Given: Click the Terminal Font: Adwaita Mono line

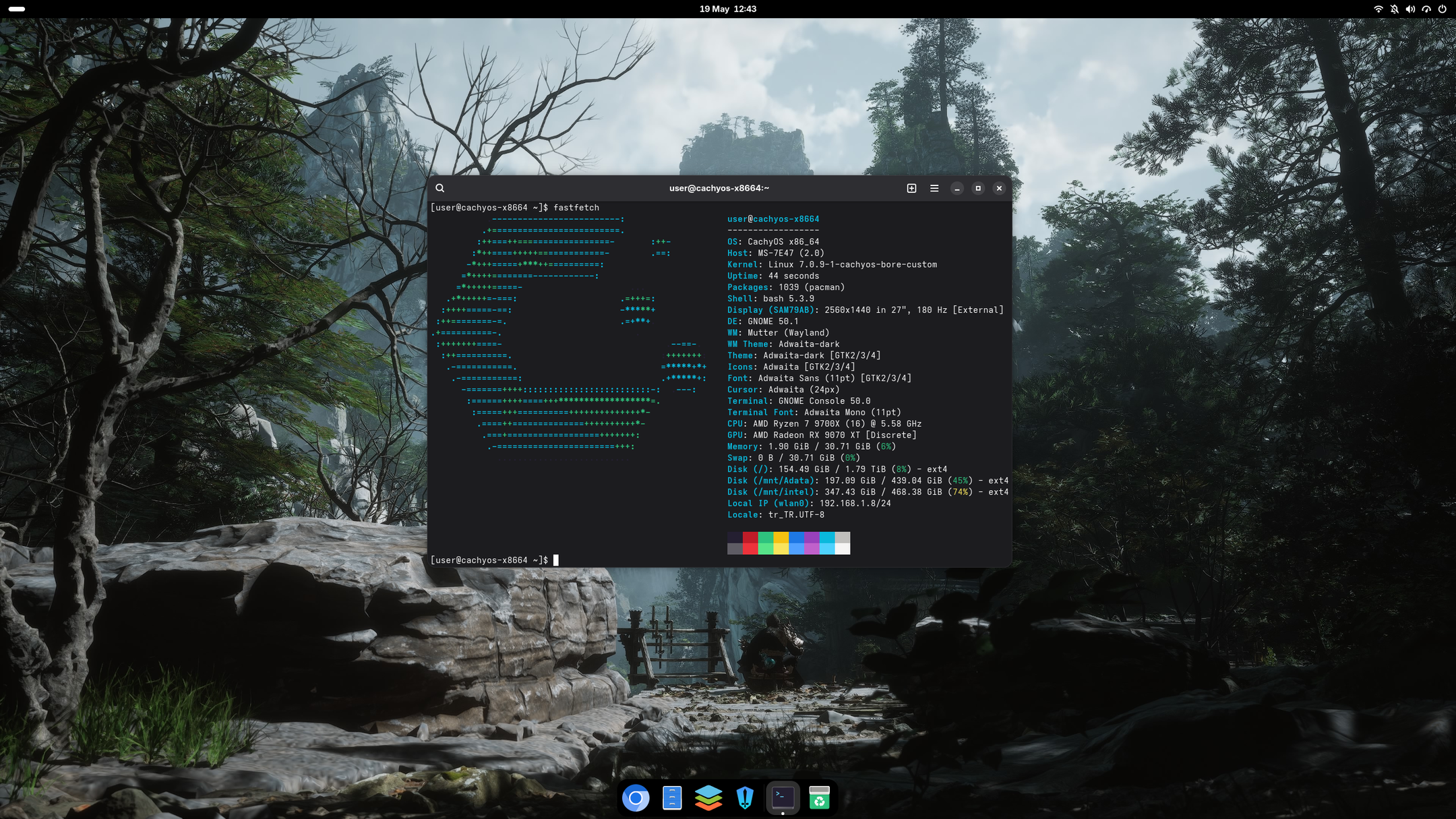Looking at the screenshot, I should click(814, 413).
